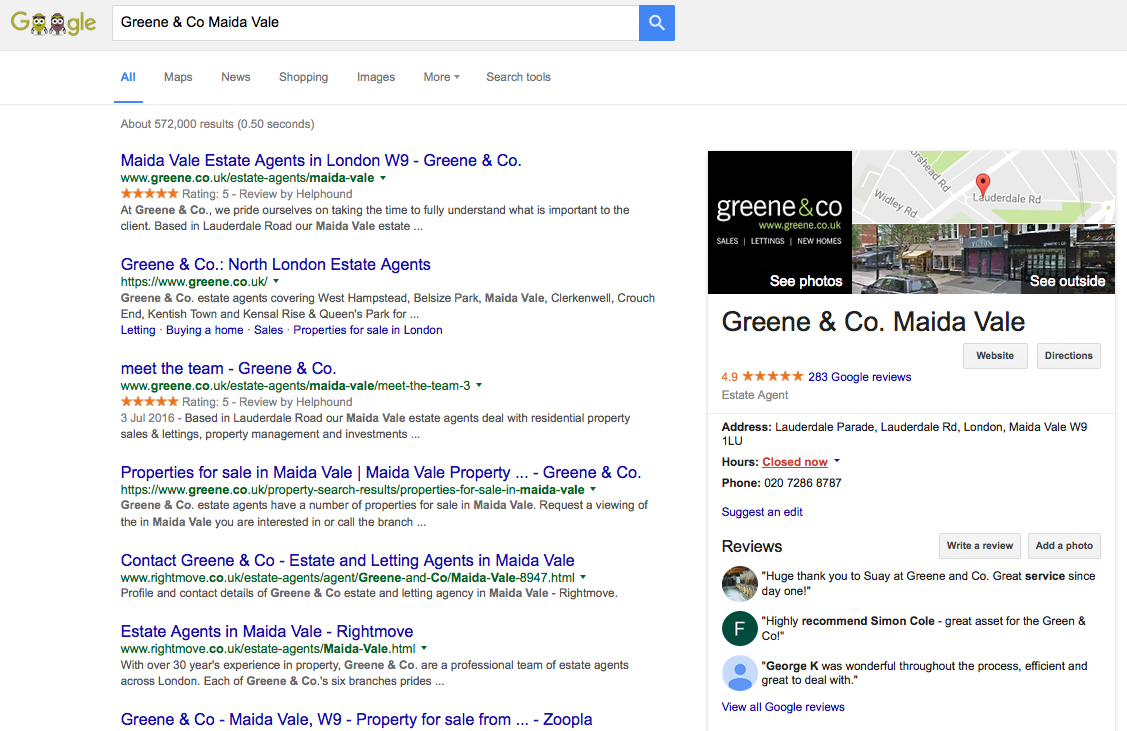Viewport: 1127px width, 731px height.
Task: Switch to the News tab
Action: pyautogui.click(x=236, y=77)
